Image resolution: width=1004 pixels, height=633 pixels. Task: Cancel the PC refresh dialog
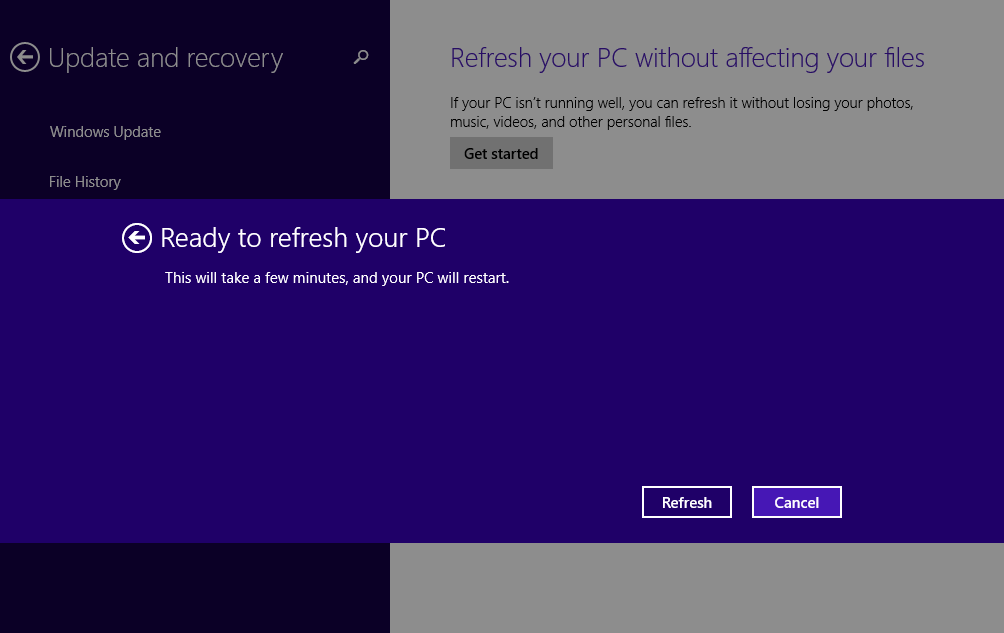(x=796, y=502)
